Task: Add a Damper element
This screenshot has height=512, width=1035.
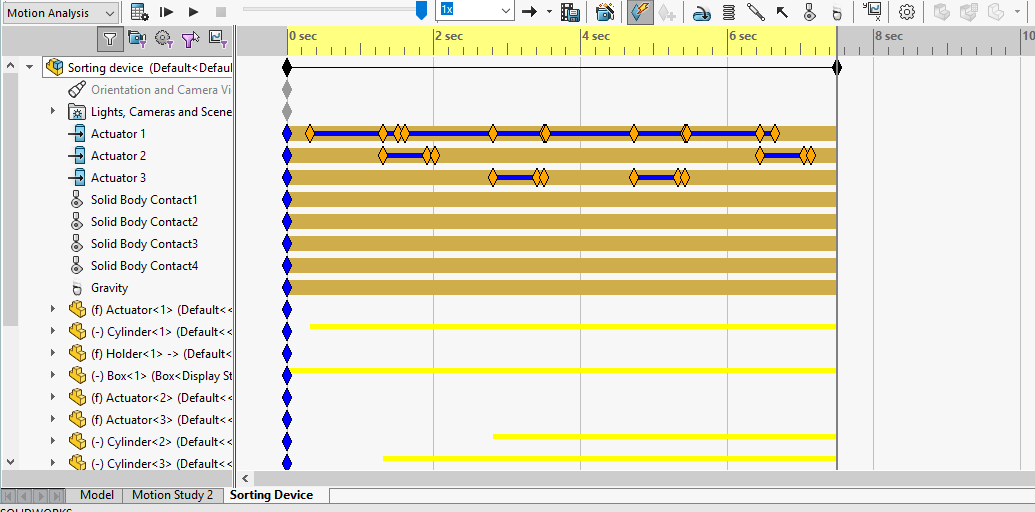Action: [756, 11]
